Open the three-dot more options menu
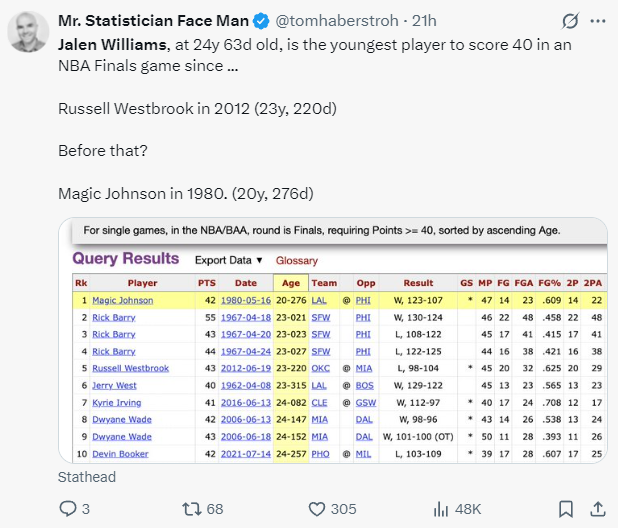The height and width of the screenshot is (528, 618). [598, 20]
